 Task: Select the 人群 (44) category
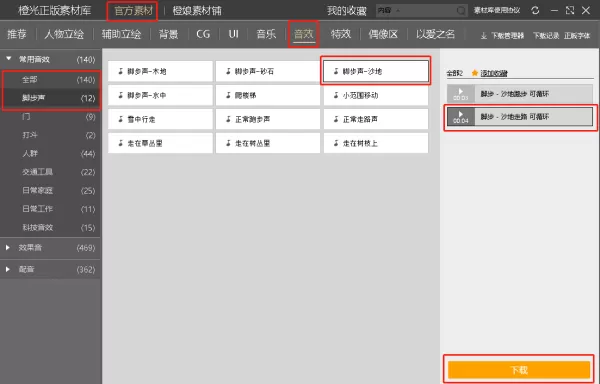51,153
